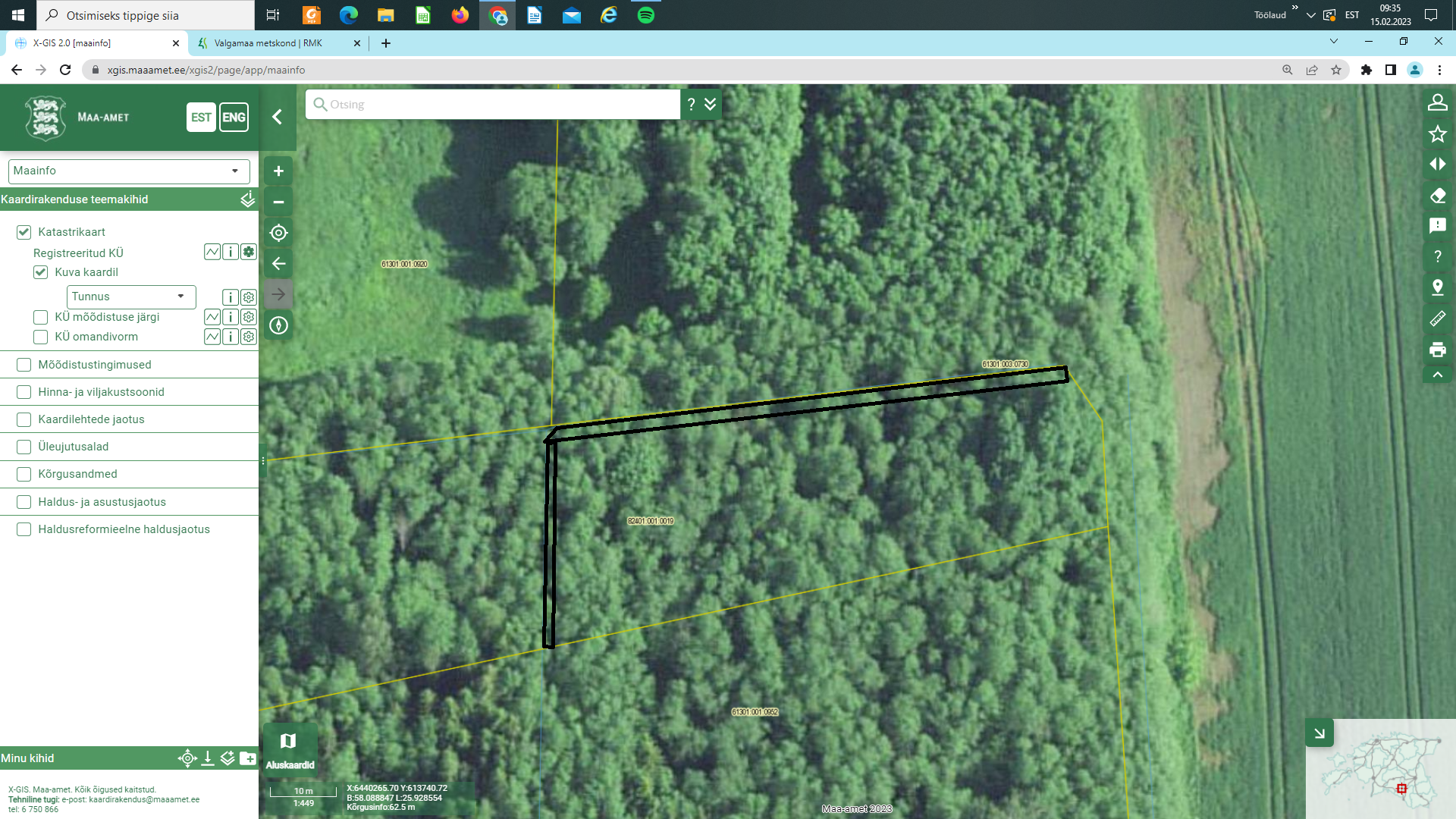Click the compass north orientation button

[x=278, y=325]
